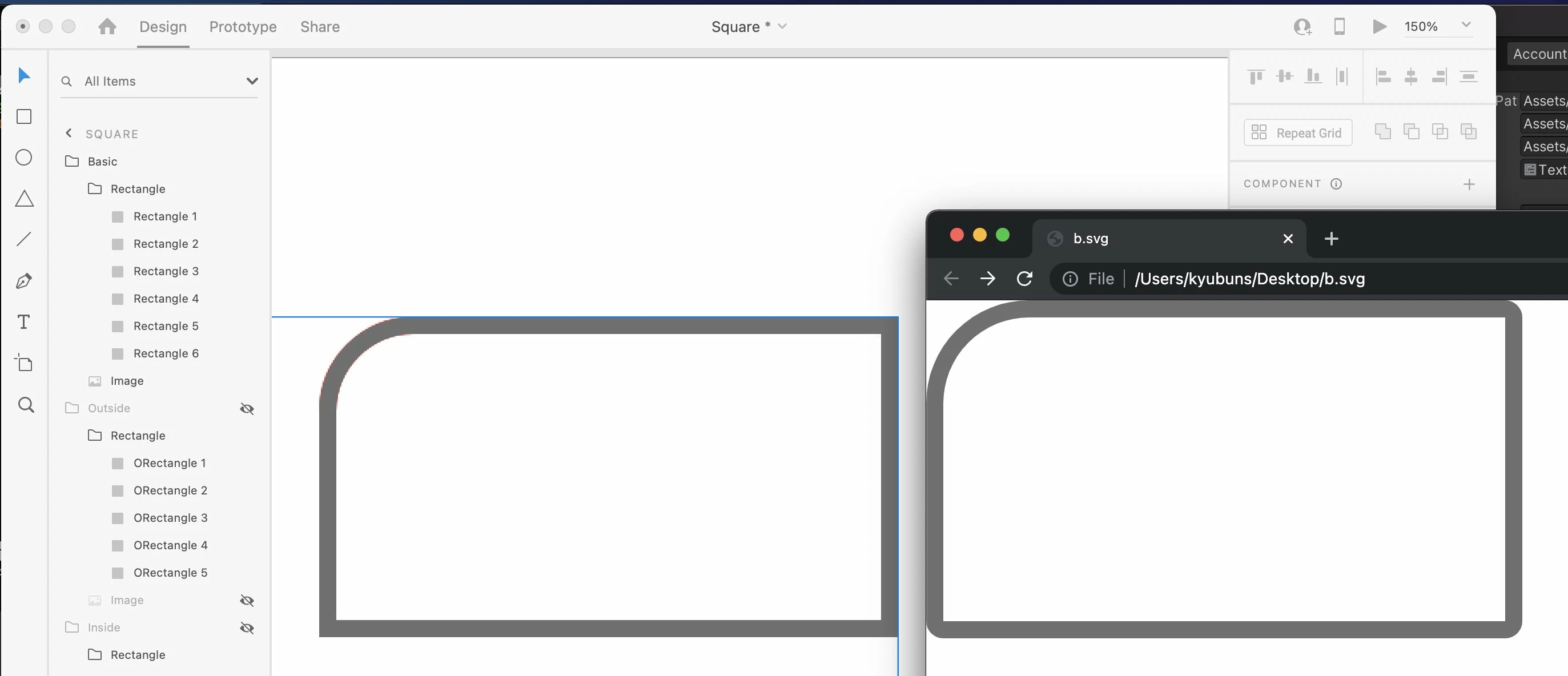Select the Line tool
Image resolution: width=1568 pixels, height=676 pixels.
[x=24, y=239]
